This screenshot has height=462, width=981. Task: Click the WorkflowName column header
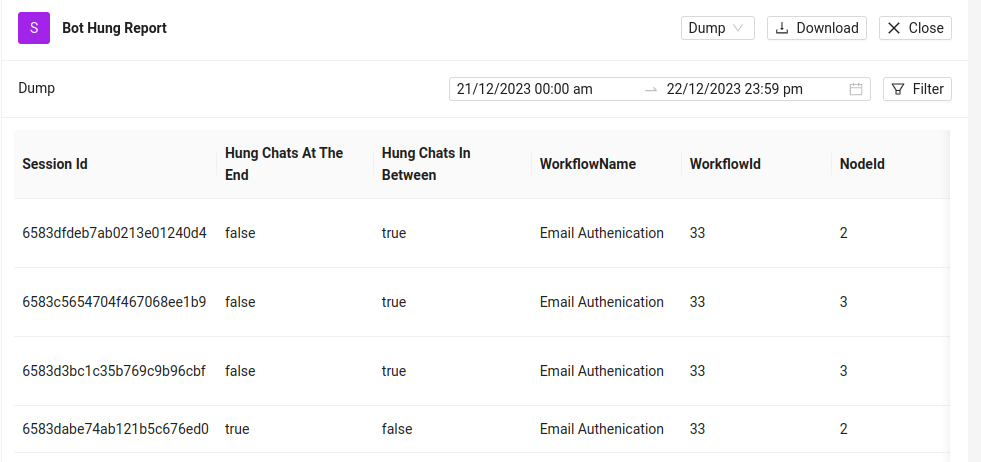click(x=588, y=164)
